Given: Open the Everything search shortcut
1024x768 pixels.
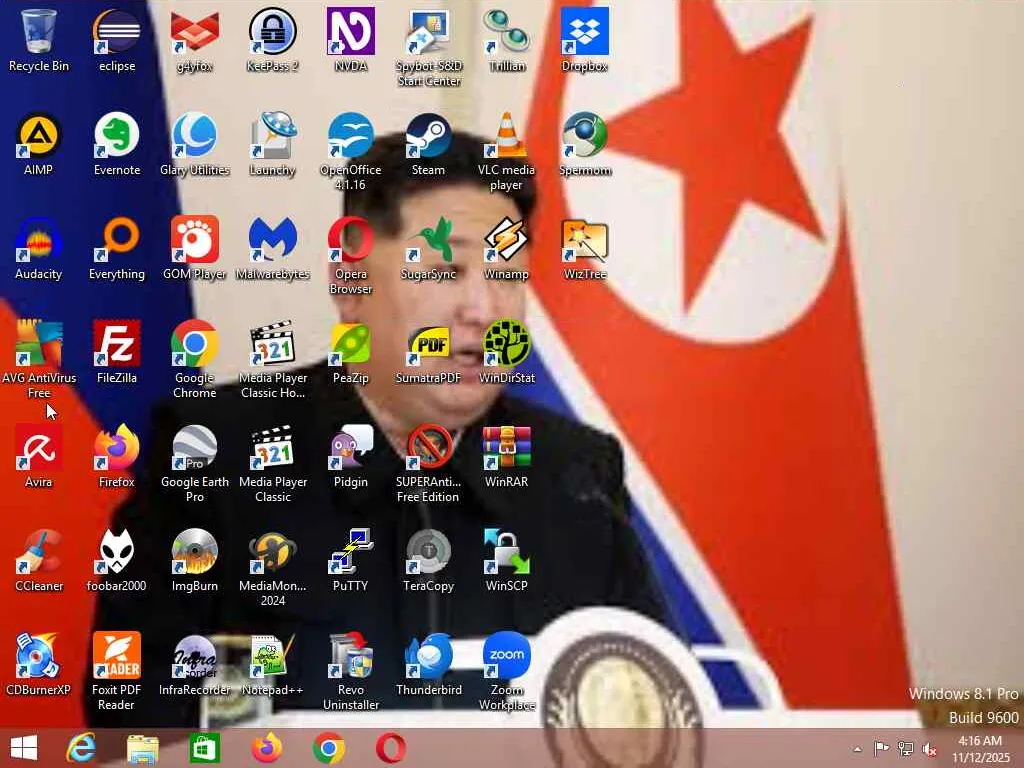Looking at the screenshot, I should pos(117,248).
